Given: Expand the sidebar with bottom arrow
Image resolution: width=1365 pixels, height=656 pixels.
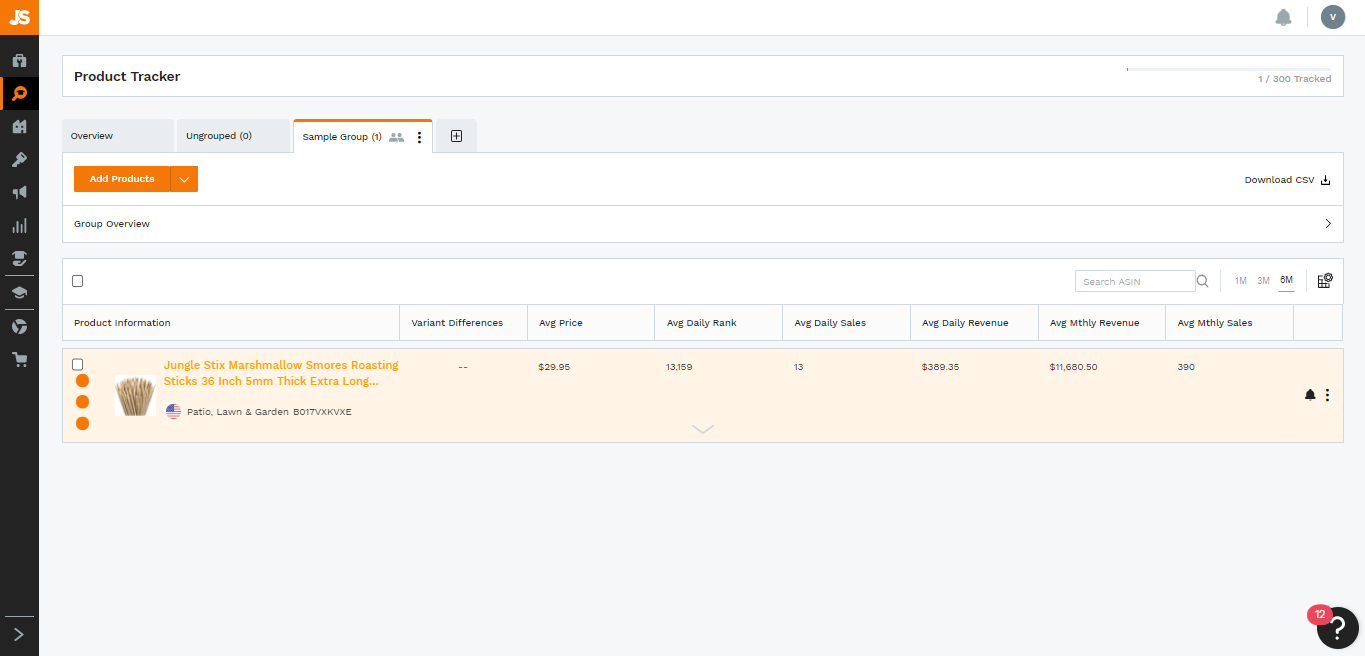Looking at the screenshot, I should point(19,634).
